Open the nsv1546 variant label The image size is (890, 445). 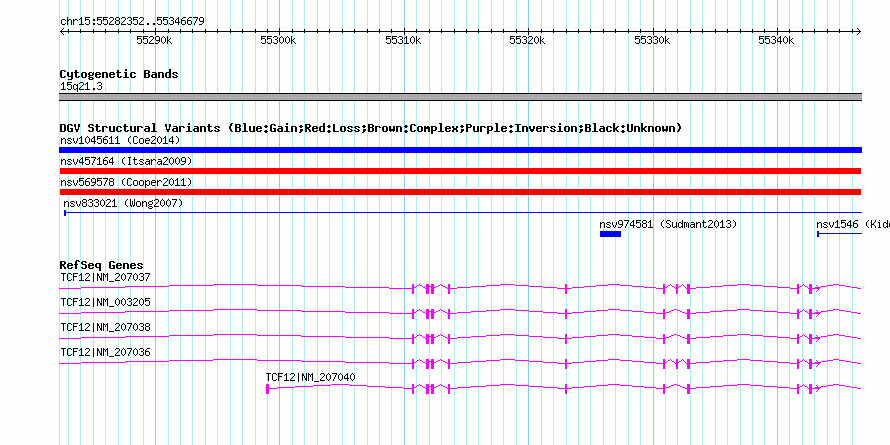(x=853, y=224)
